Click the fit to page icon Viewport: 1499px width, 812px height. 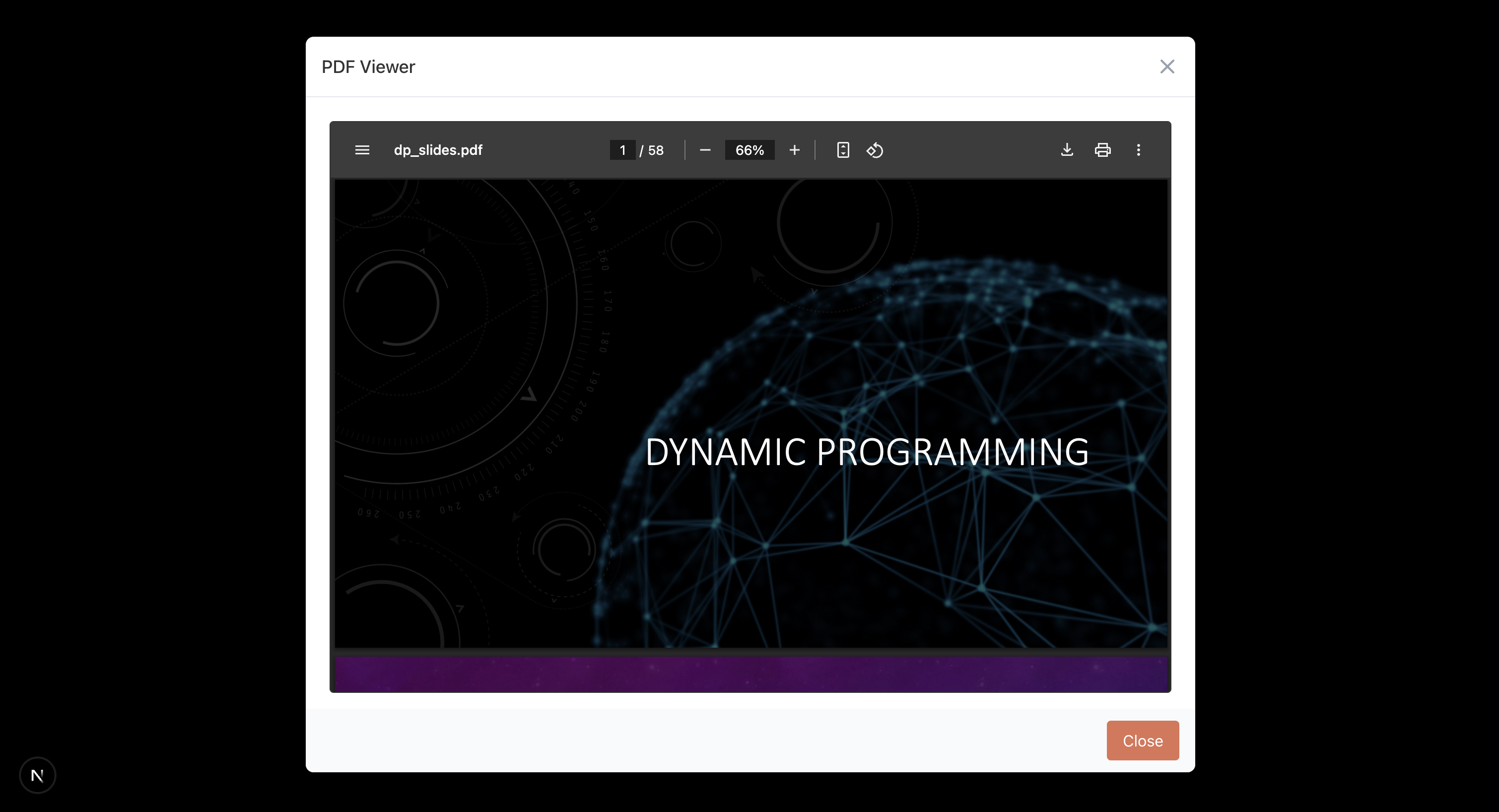tap(843, 150)
